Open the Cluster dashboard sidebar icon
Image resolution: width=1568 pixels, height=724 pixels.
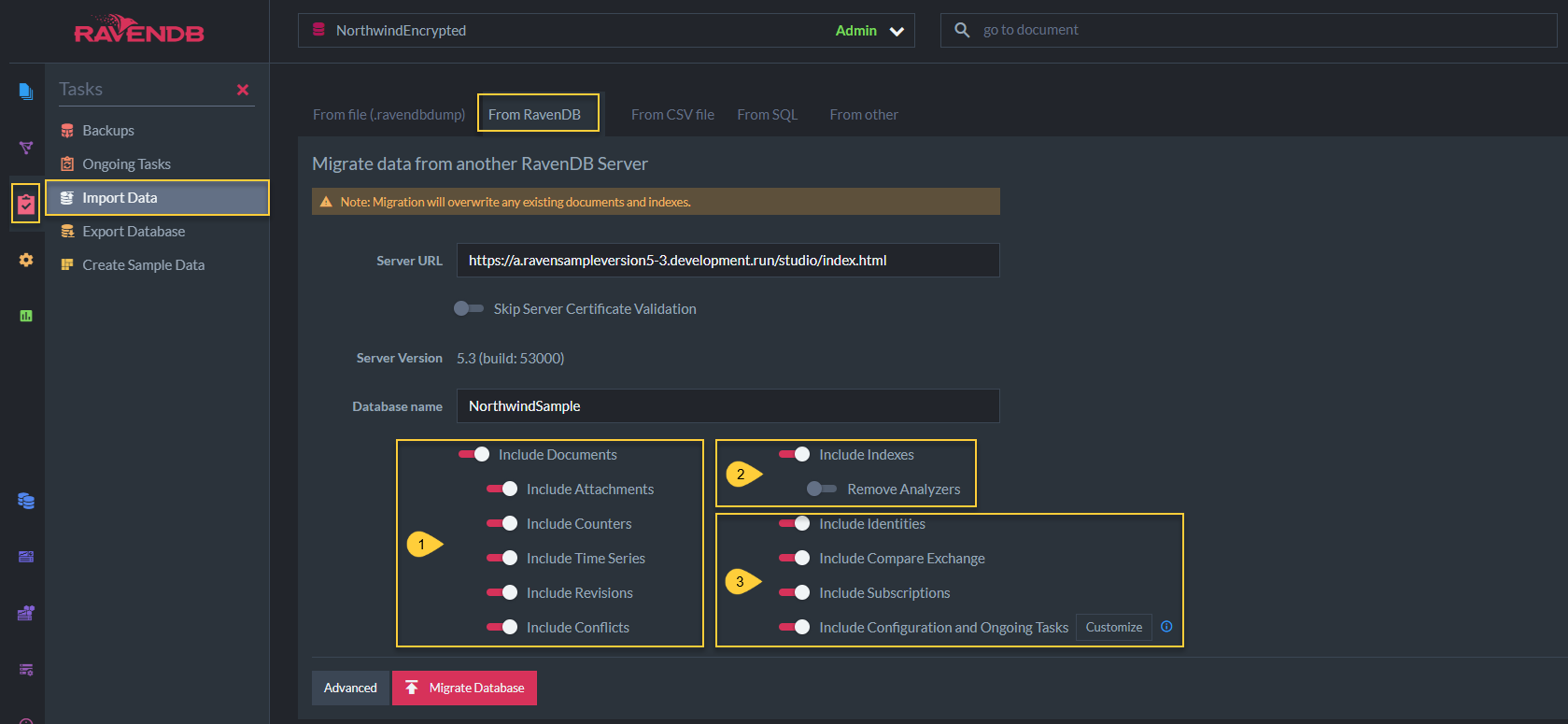click(26, 557)
